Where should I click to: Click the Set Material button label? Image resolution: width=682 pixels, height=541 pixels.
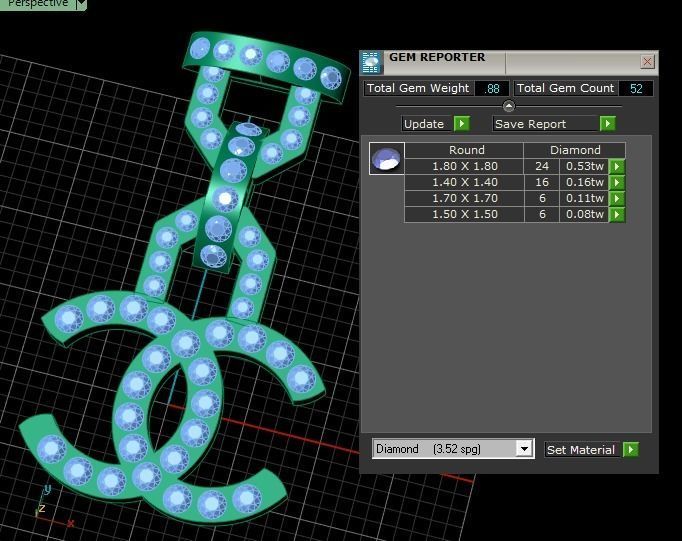(x=581, y=450)
